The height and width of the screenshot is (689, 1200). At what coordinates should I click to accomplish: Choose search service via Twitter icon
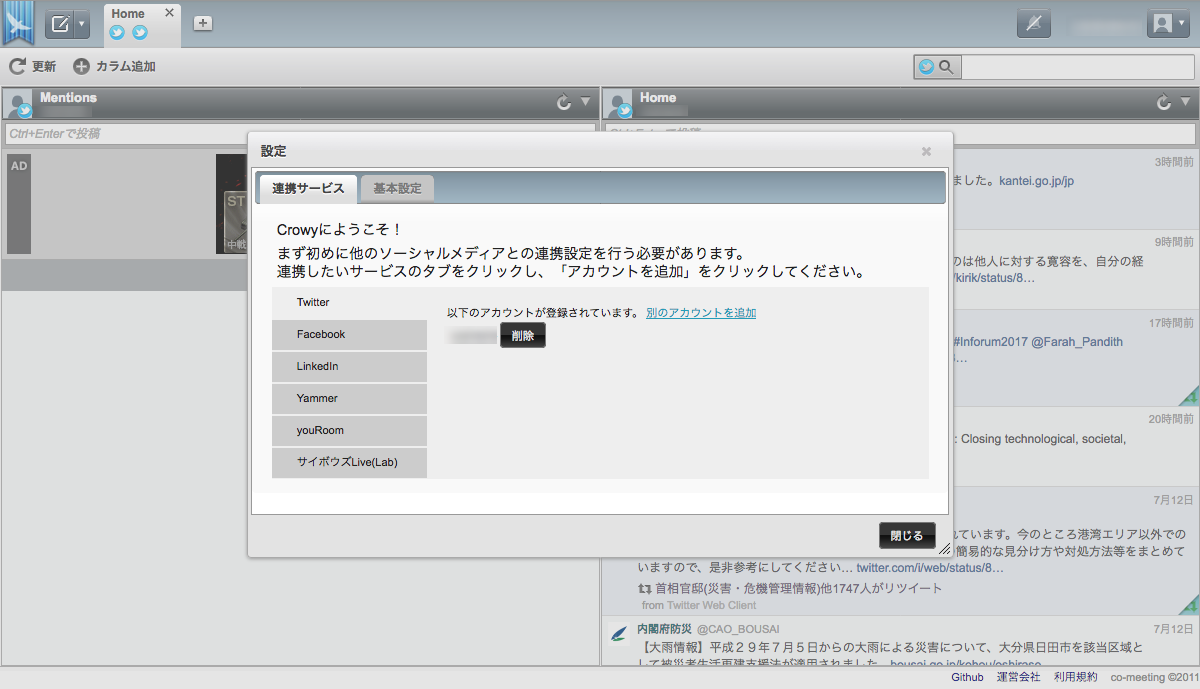tap(926, 67)
